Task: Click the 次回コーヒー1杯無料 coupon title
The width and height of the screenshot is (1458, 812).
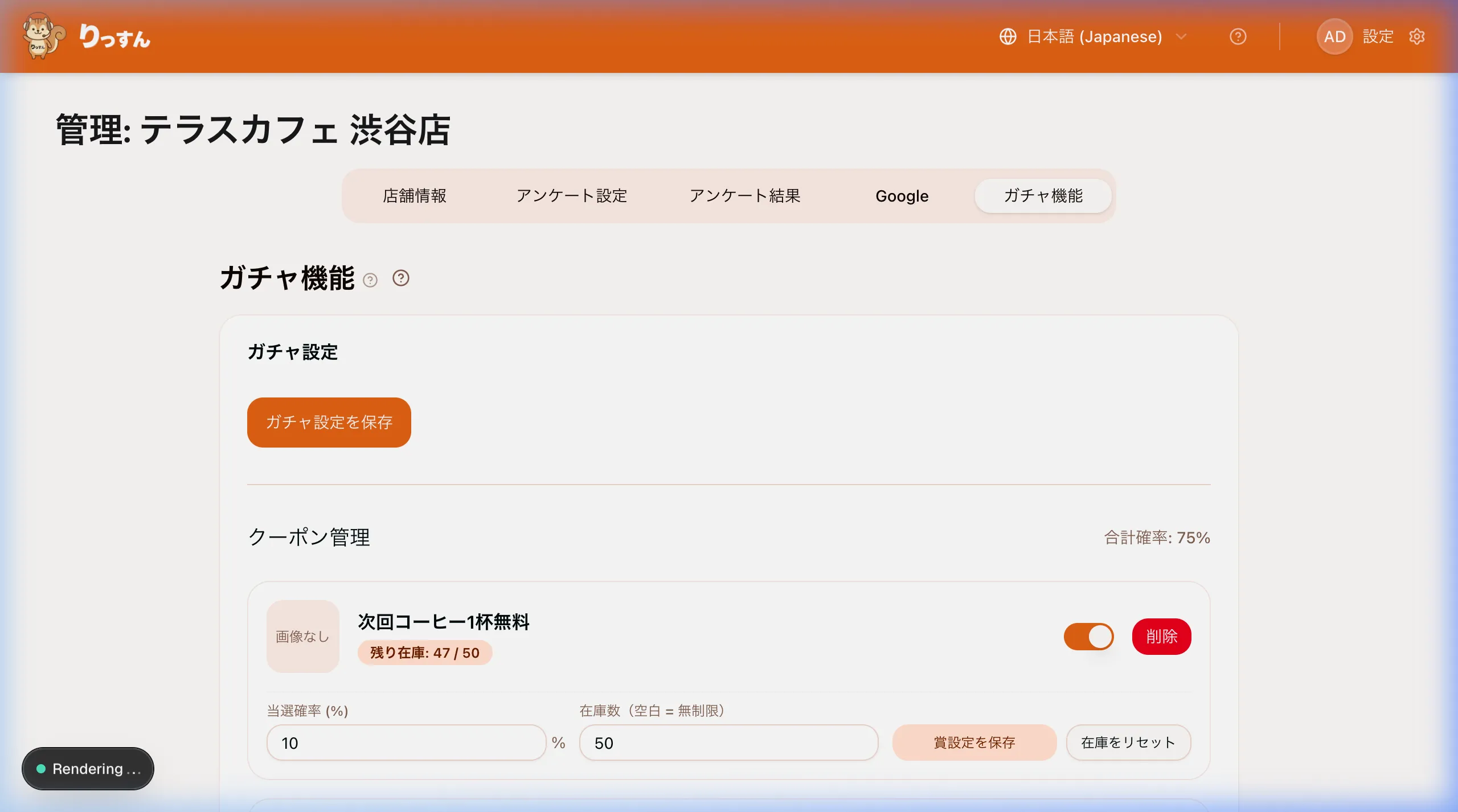Action: 444,622
